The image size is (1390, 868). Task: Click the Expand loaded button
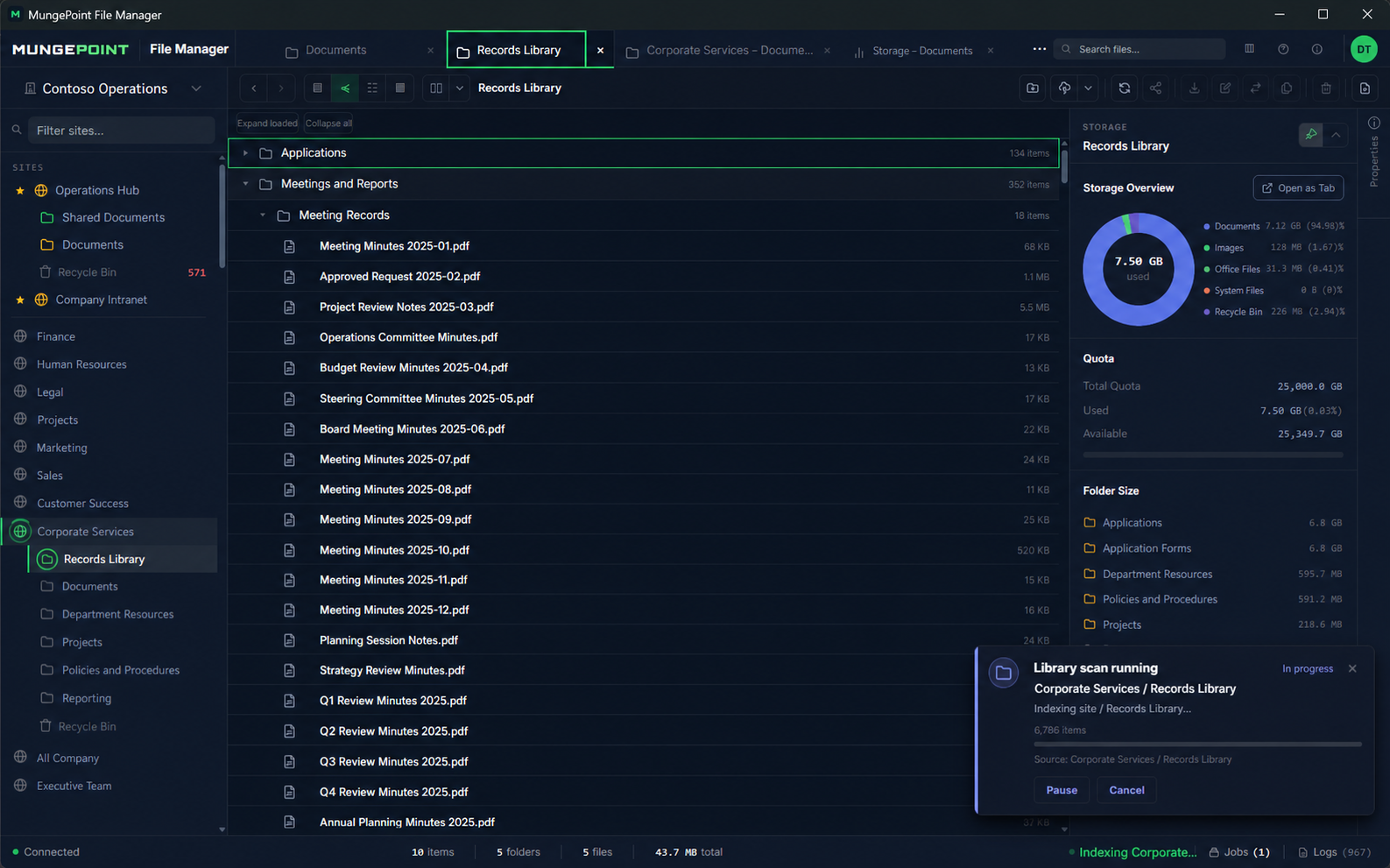point(267,123)
